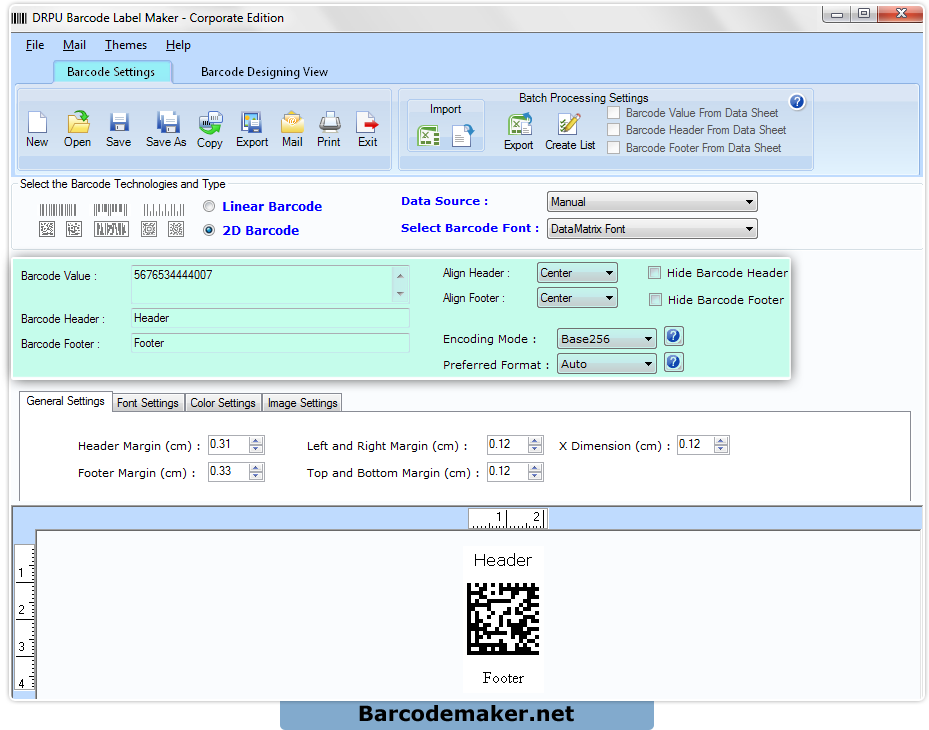
Task: Increase the Header Margin spinner value
Action: [256, 441]
